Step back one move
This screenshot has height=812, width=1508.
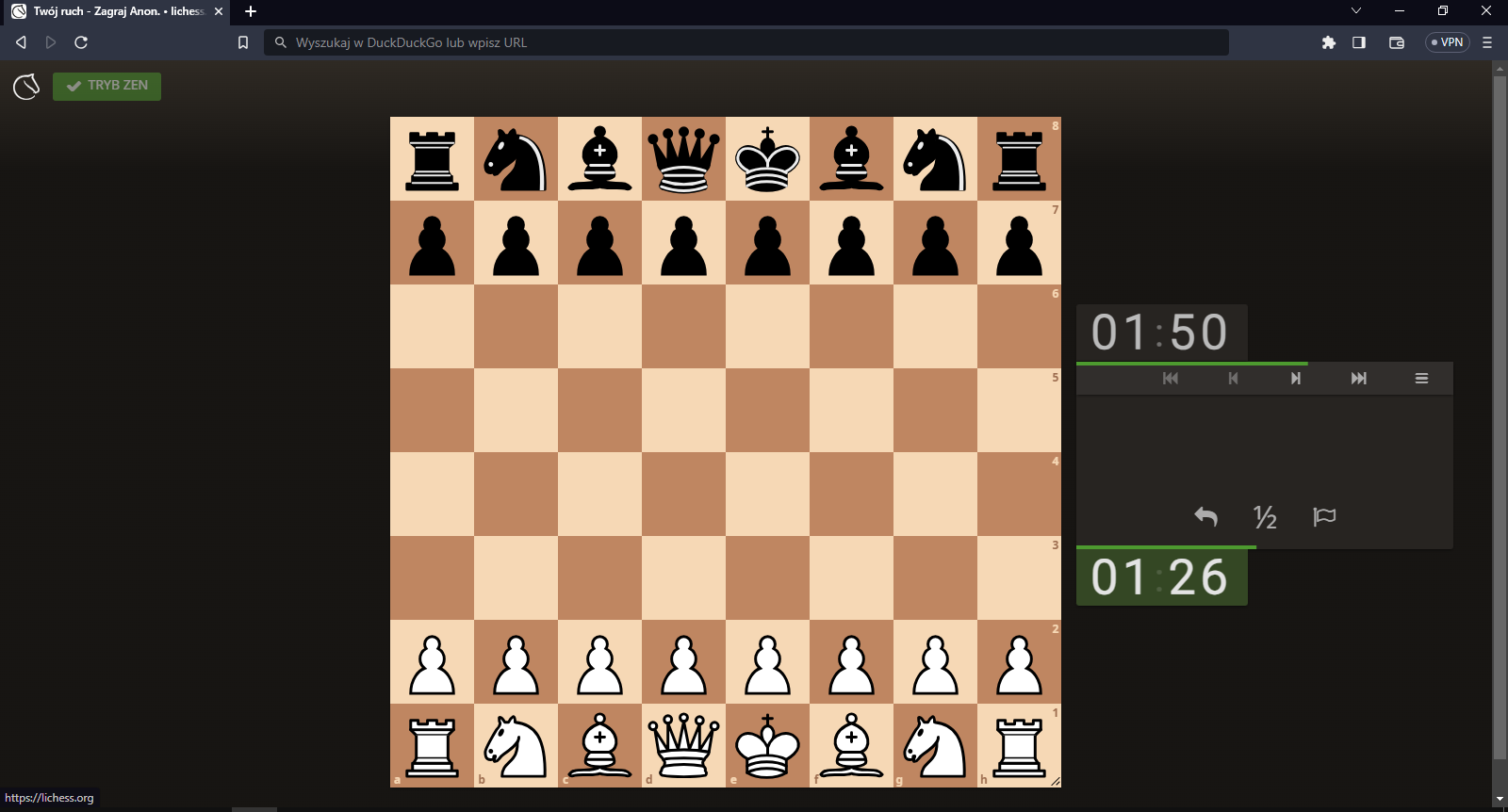tap(1233, 379)
